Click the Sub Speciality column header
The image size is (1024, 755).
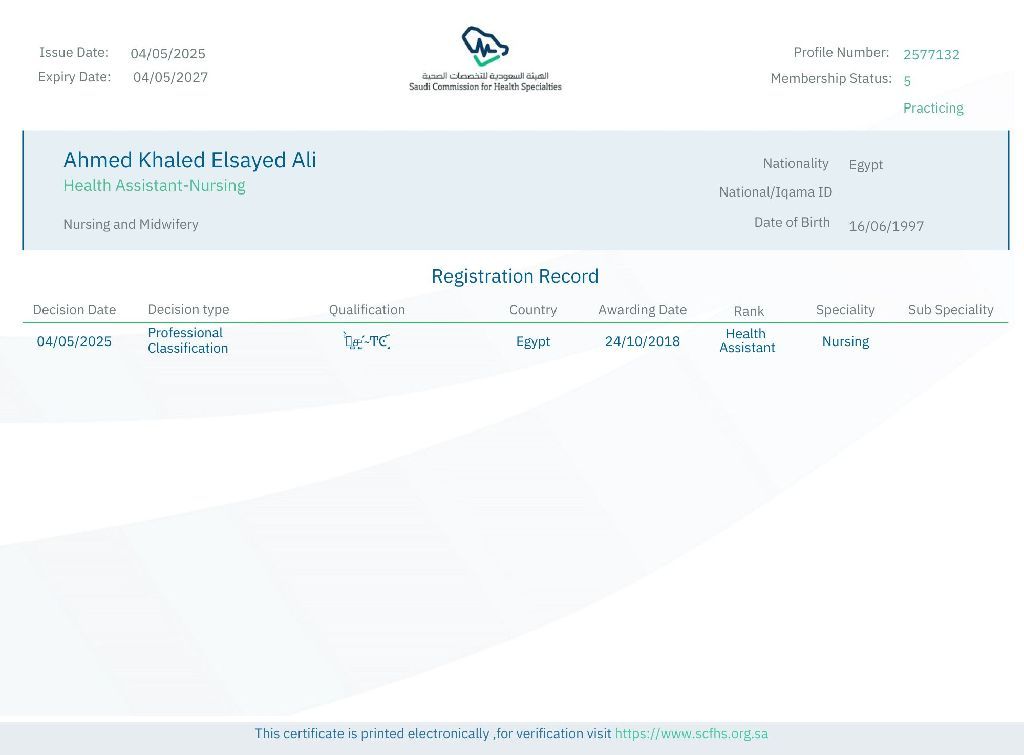click(x=950, y=310)
